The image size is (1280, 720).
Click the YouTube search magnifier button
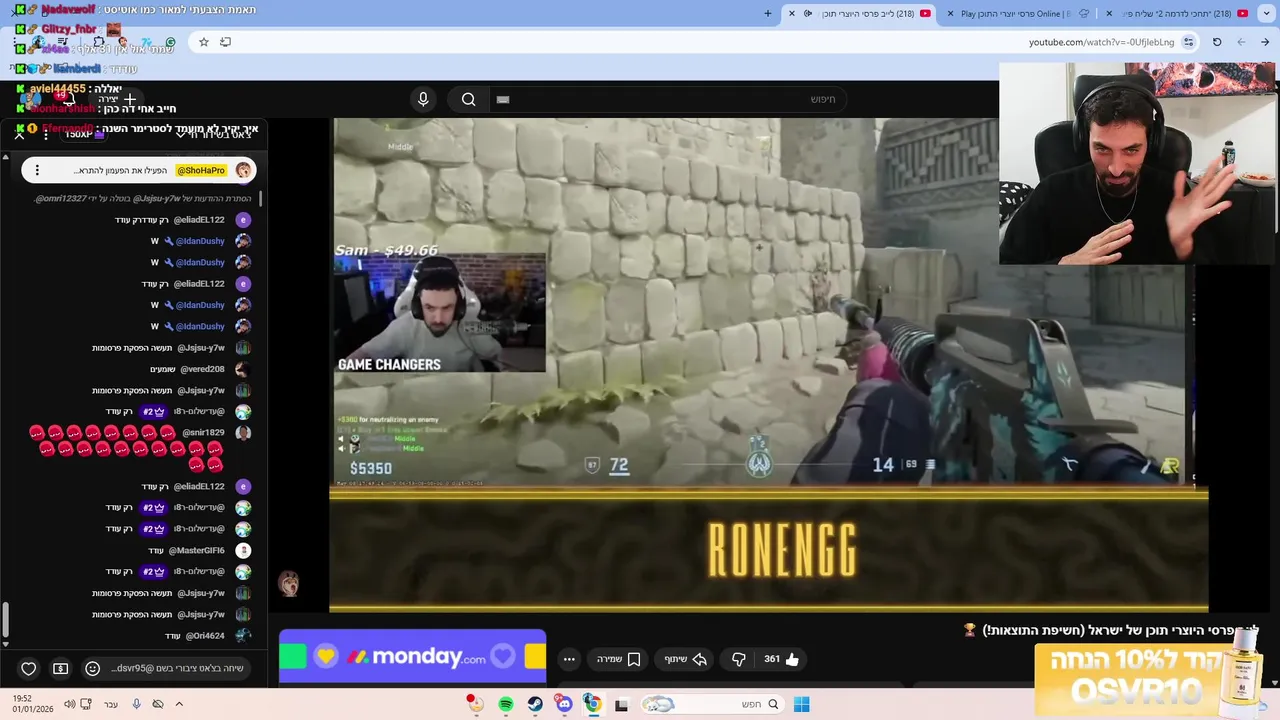tap(468, 99)
